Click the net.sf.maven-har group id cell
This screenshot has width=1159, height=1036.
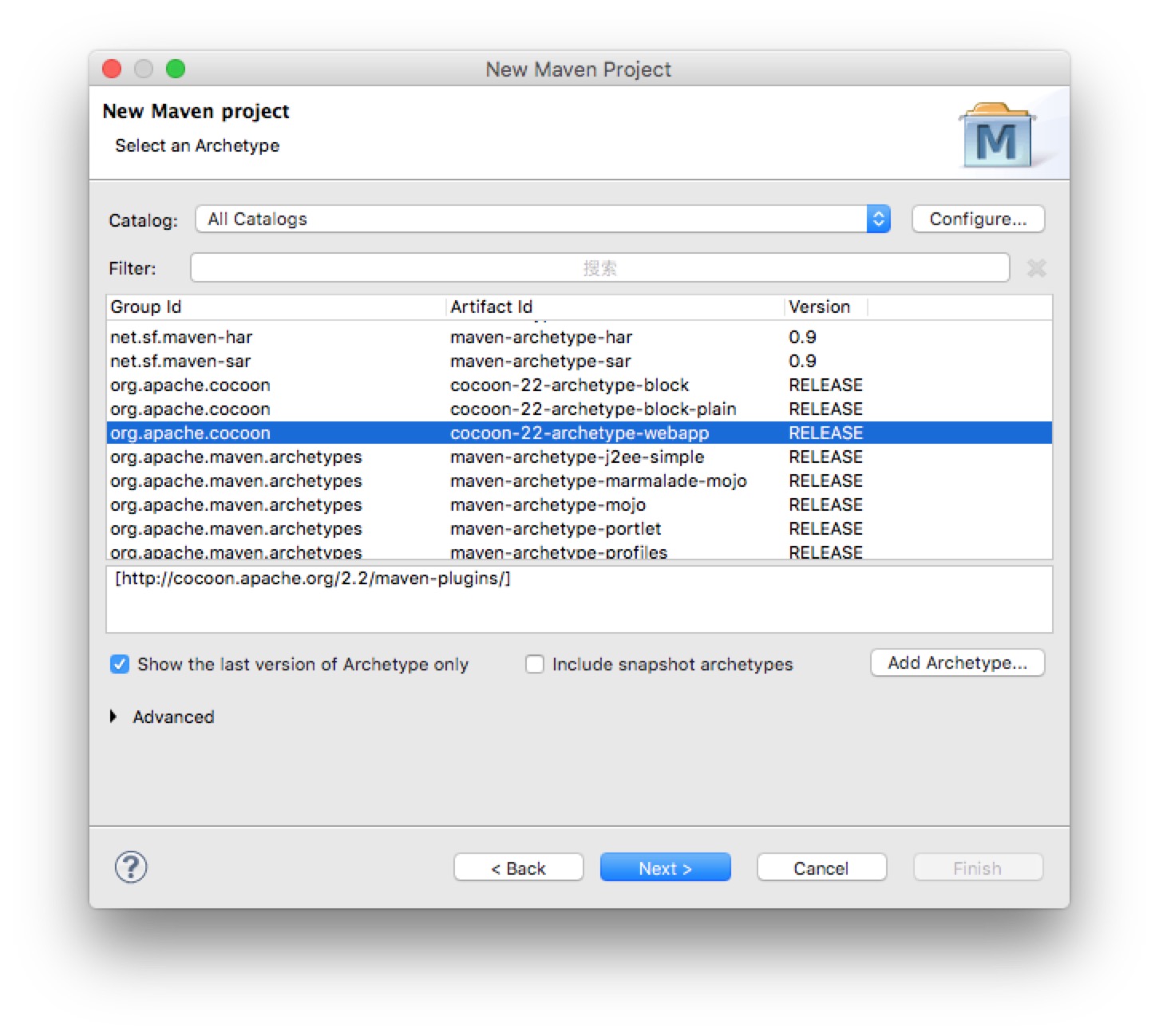[181, 337]
